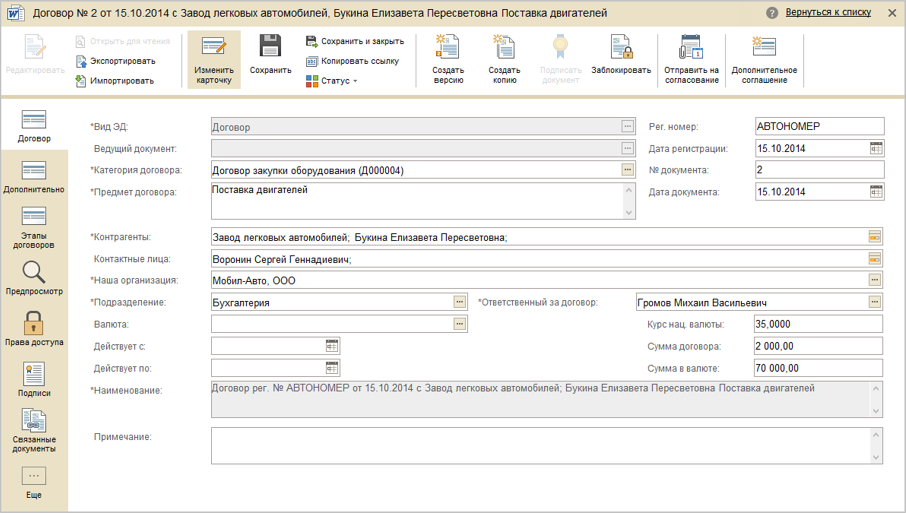The height and width of the screenshot is (513, 906).
Task: Click the Save (Сохранить) floppy disk icon
Action: tap(270, 47)
